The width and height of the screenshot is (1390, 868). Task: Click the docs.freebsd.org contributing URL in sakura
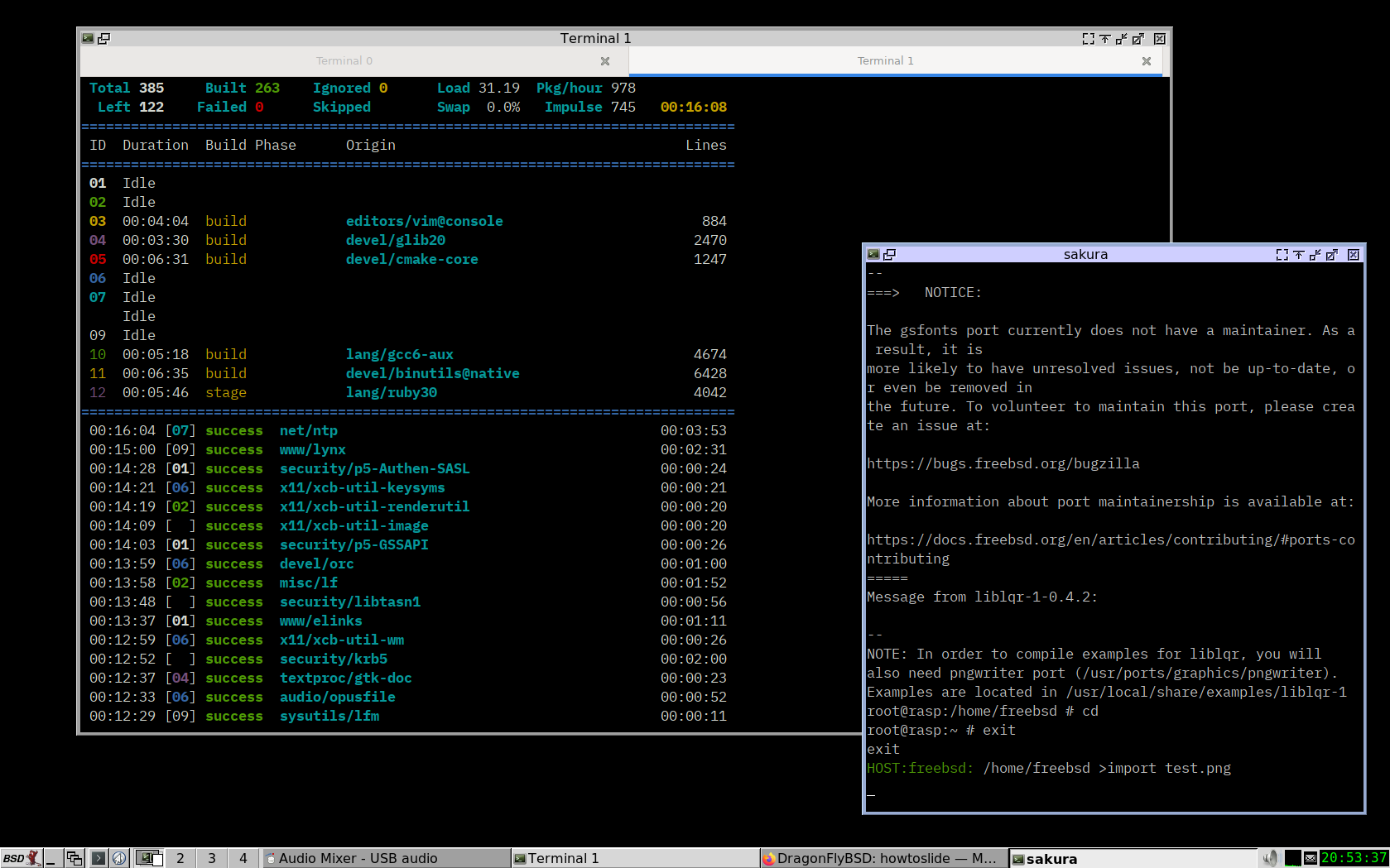tap(1111, 549)
